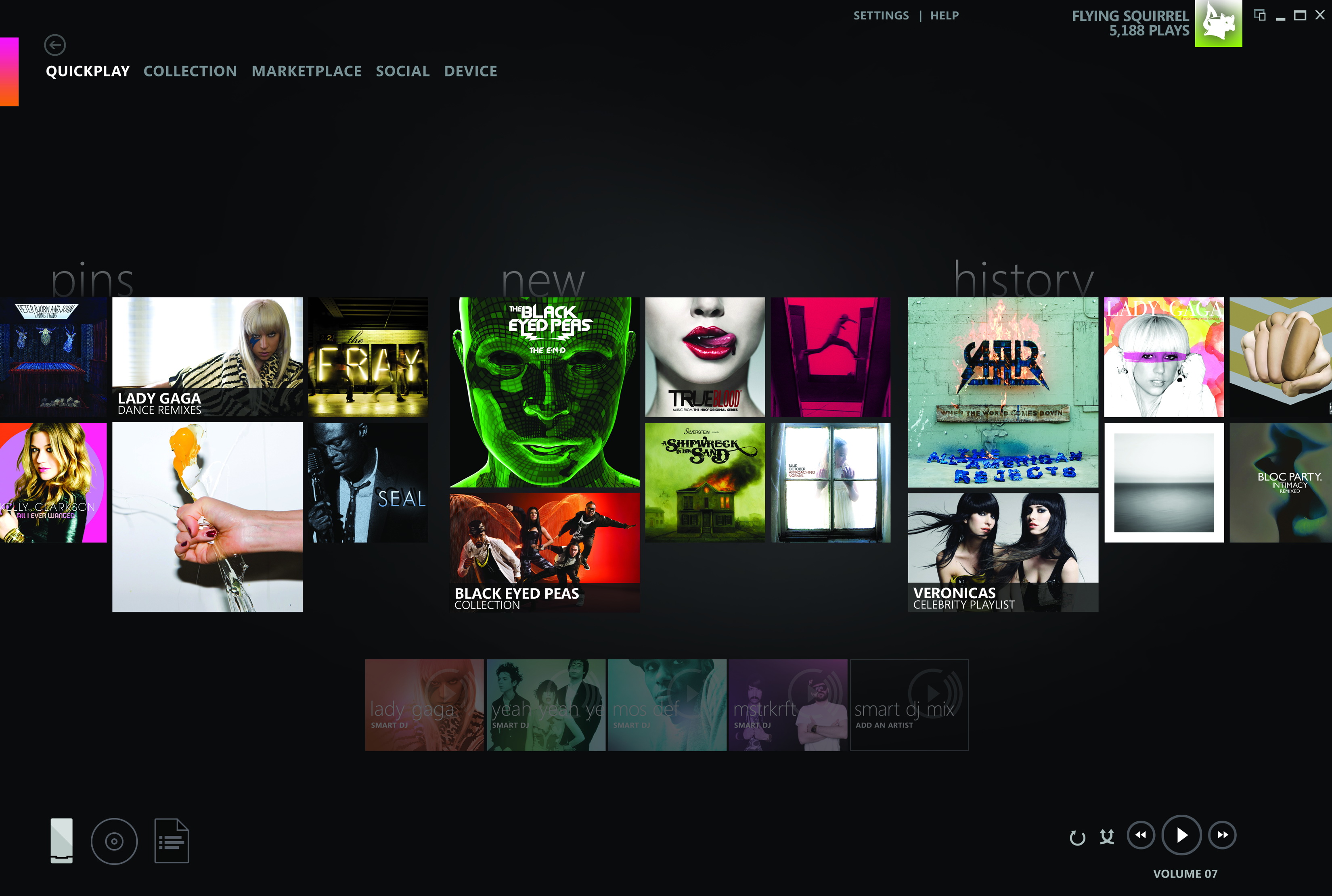Click back navigation arrow top left
Screen dimensions: 1332x896
[x=55, y=44]
